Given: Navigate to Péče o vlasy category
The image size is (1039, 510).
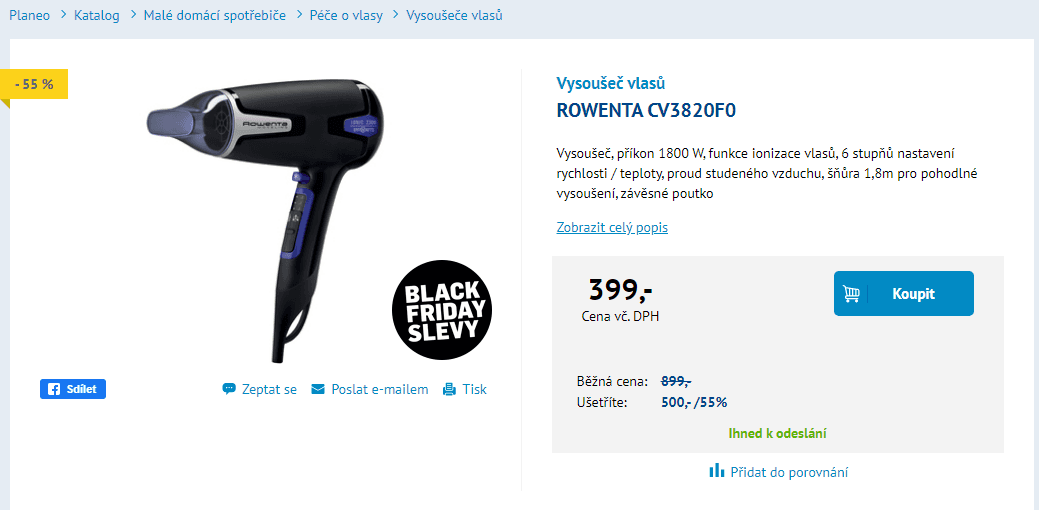Looking at the screenshot, I should [346, 15].
